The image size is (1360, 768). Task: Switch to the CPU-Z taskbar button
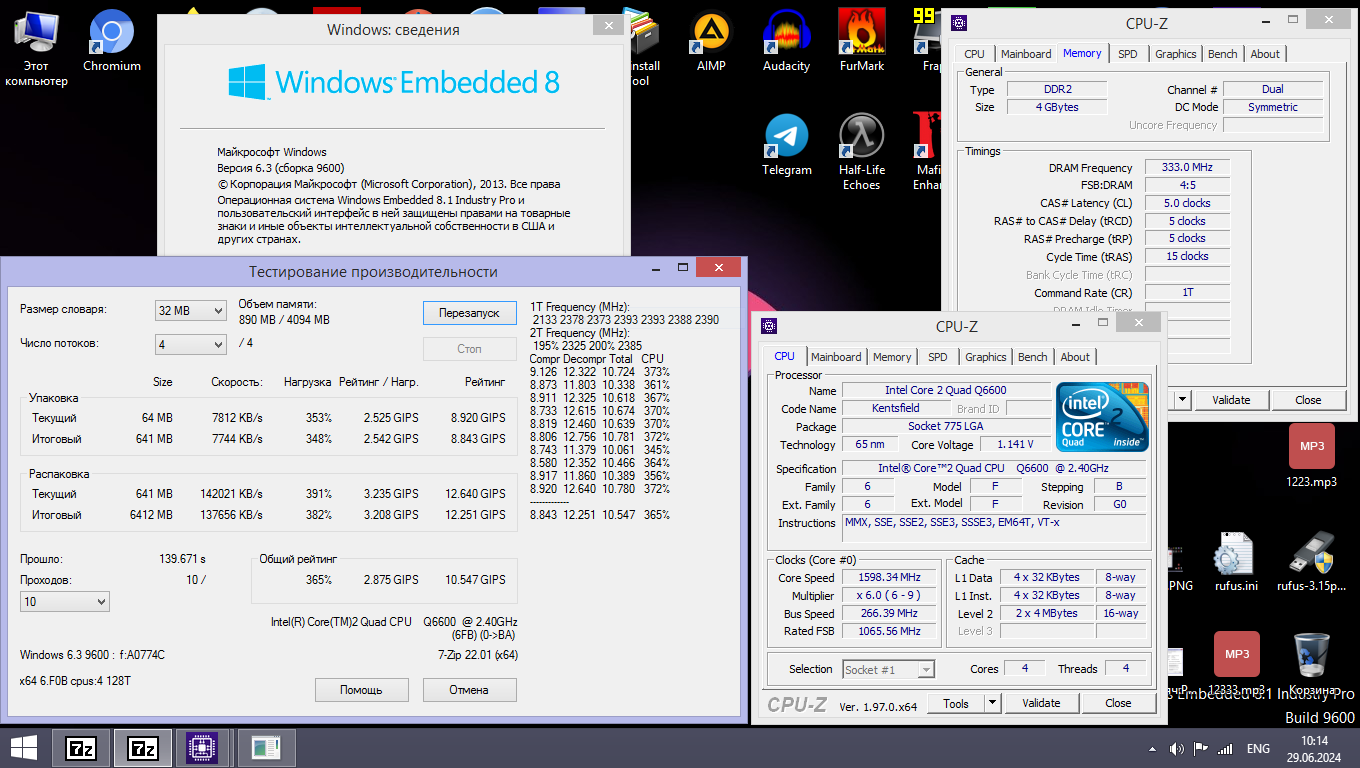coord(203,747)
